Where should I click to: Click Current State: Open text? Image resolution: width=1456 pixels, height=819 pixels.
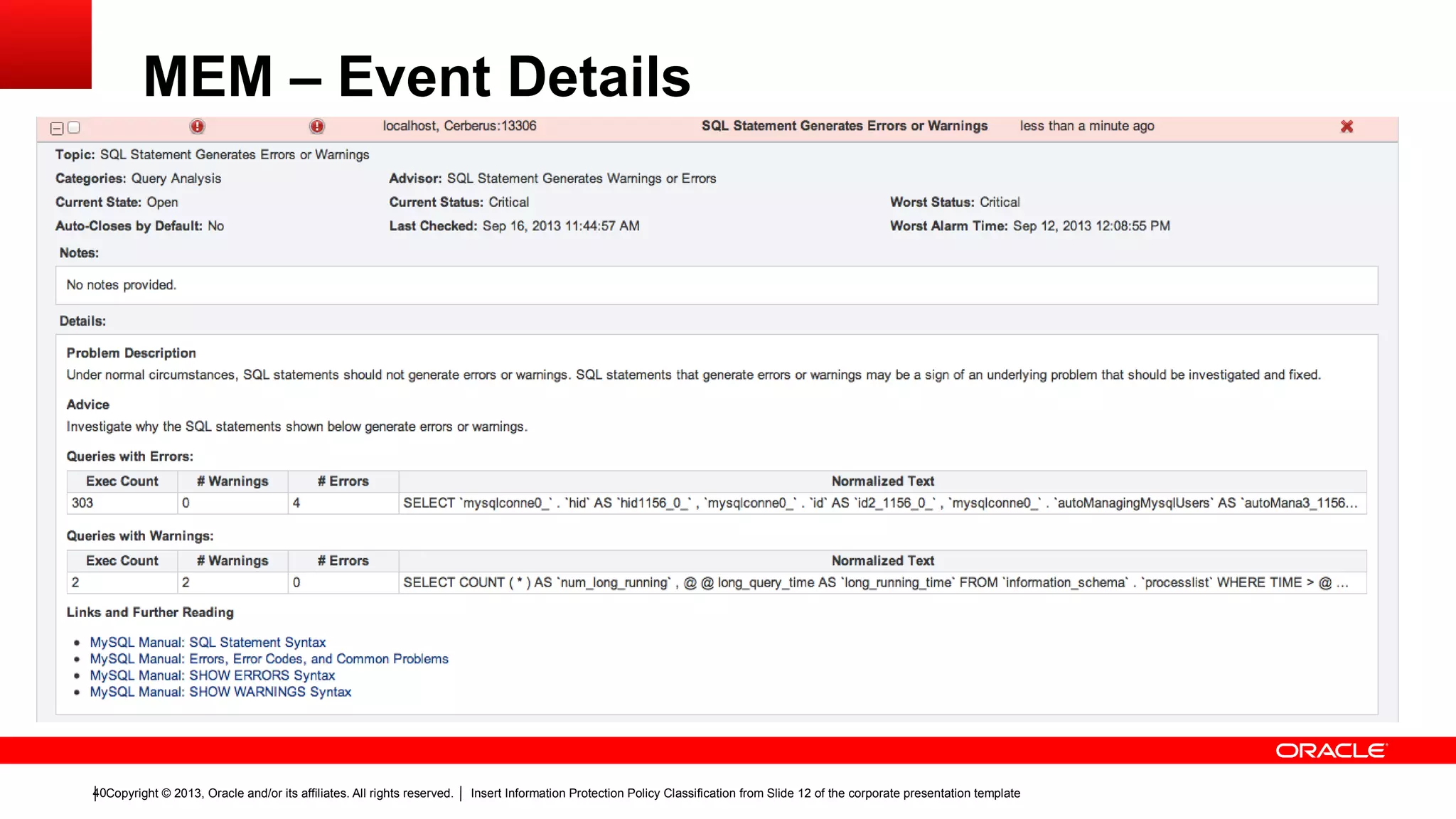point(117,202)
